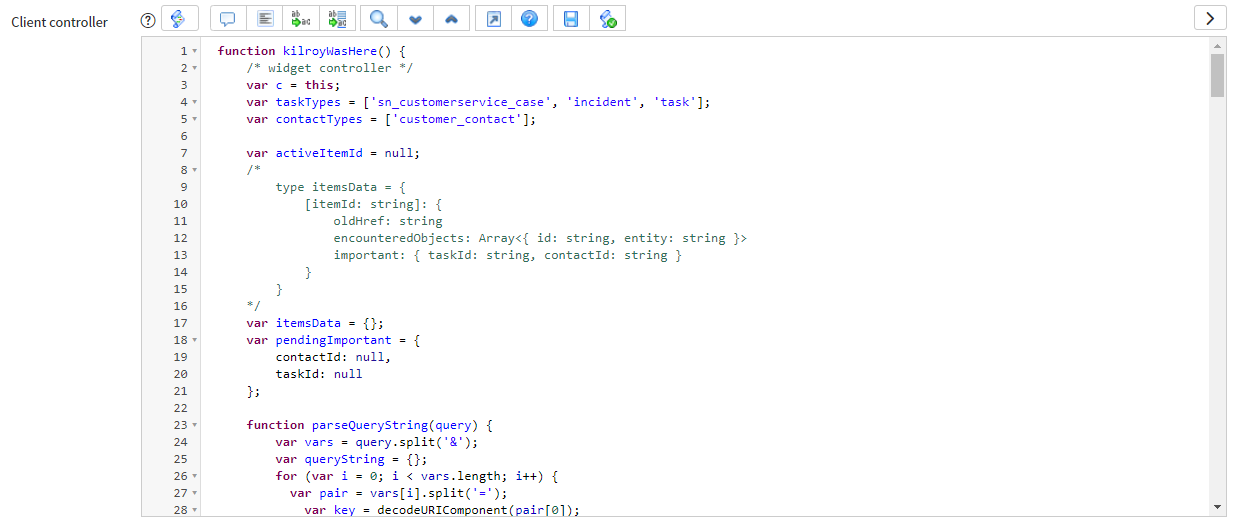The height and width of the screenshot is (525, 1243).
Task: Click the editor scrollbar down arrow
Action: 1217,508
